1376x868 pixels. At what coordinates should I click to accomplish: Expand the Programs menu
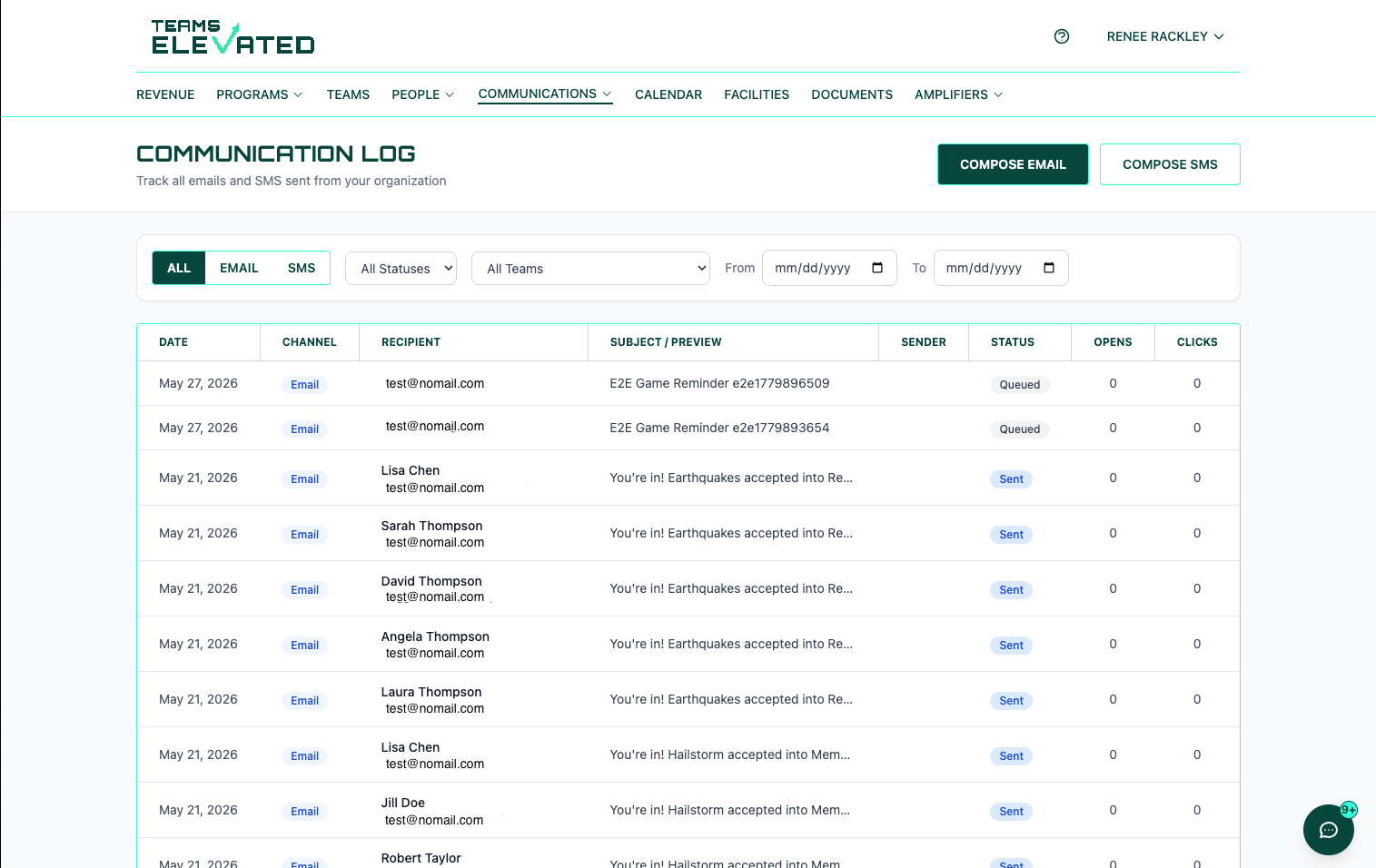pos(260,94)
